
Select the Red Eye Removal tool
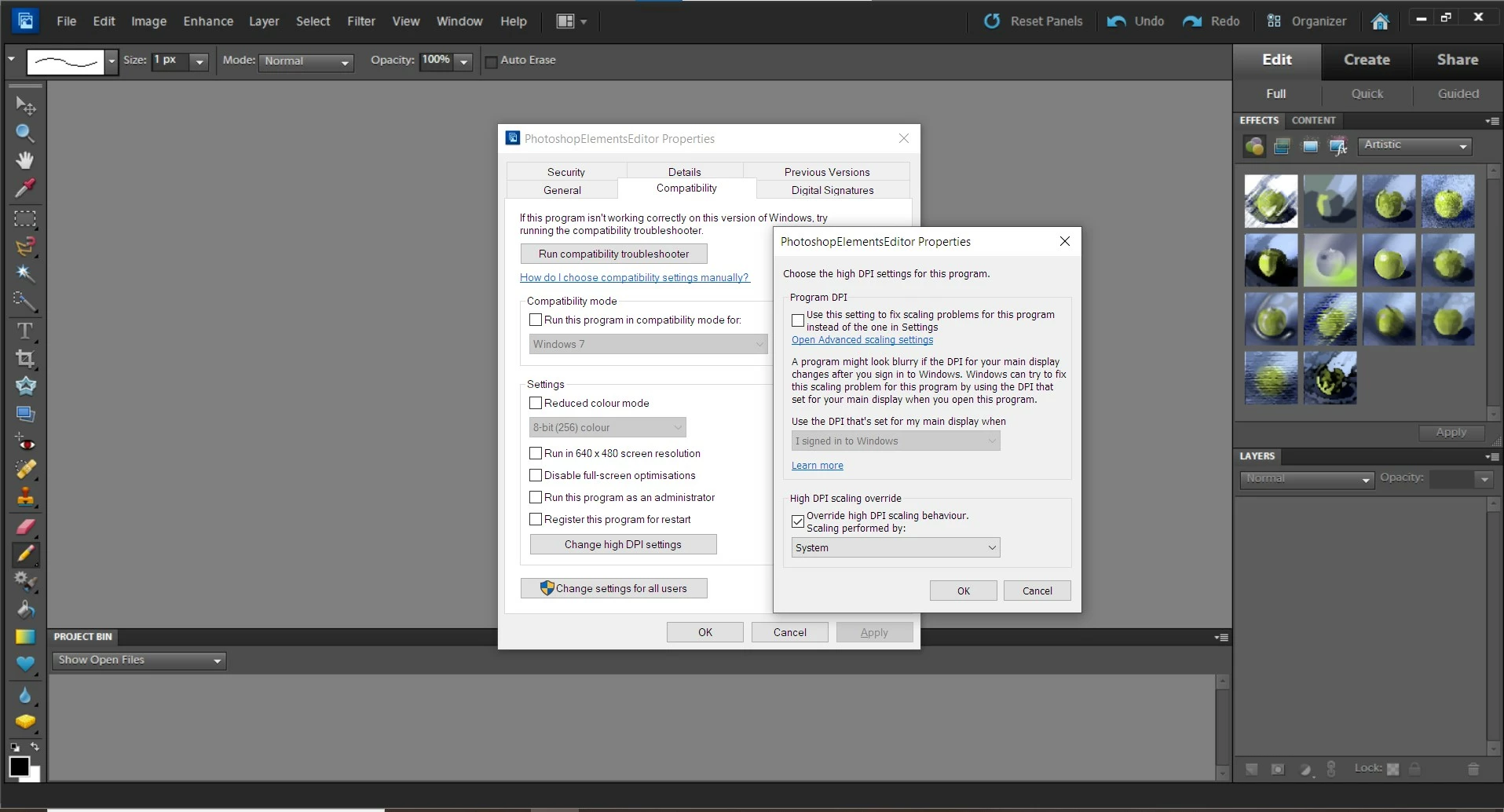(25, 442)
